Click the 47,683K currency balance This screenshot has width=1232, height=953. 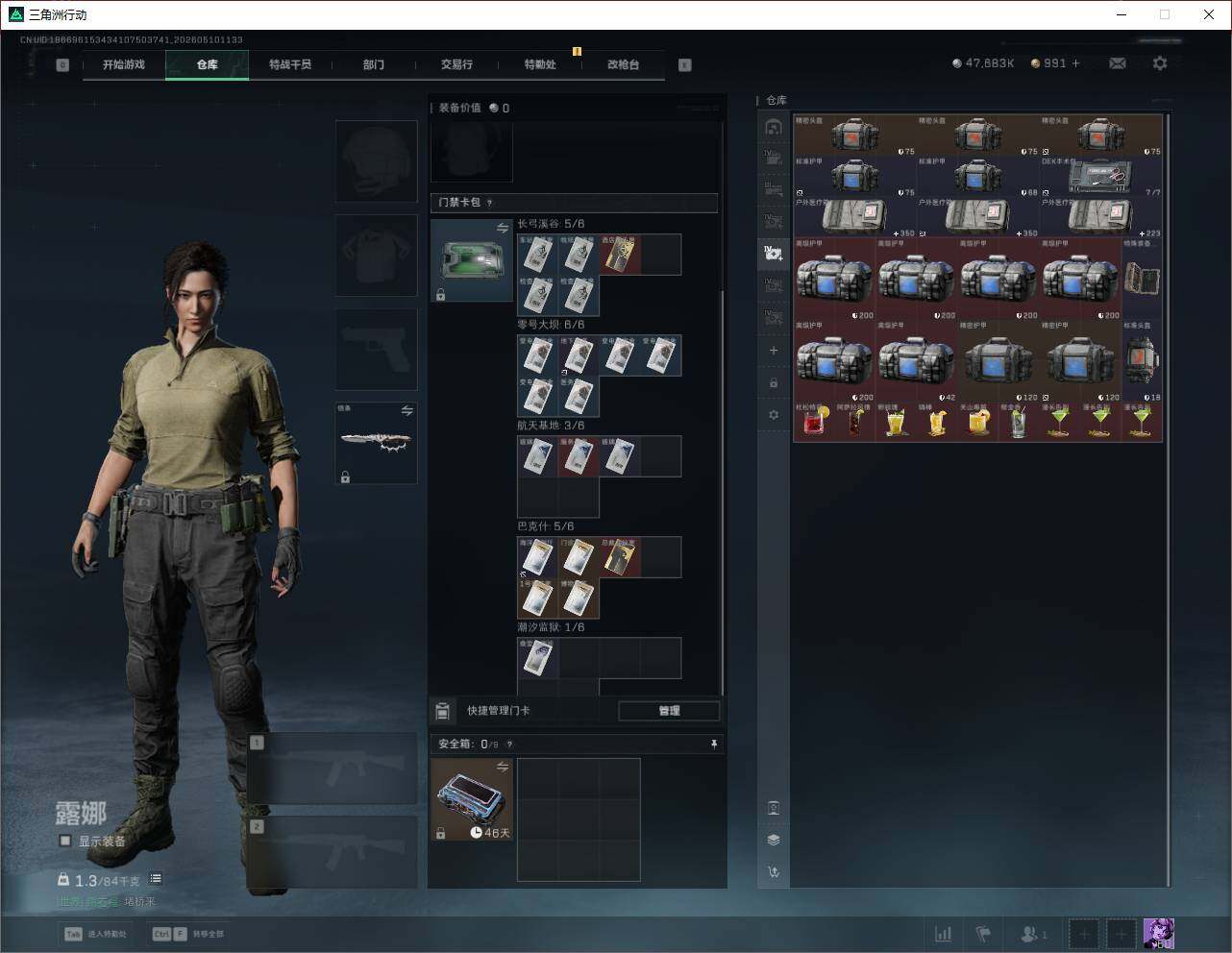tap(983, 63)
